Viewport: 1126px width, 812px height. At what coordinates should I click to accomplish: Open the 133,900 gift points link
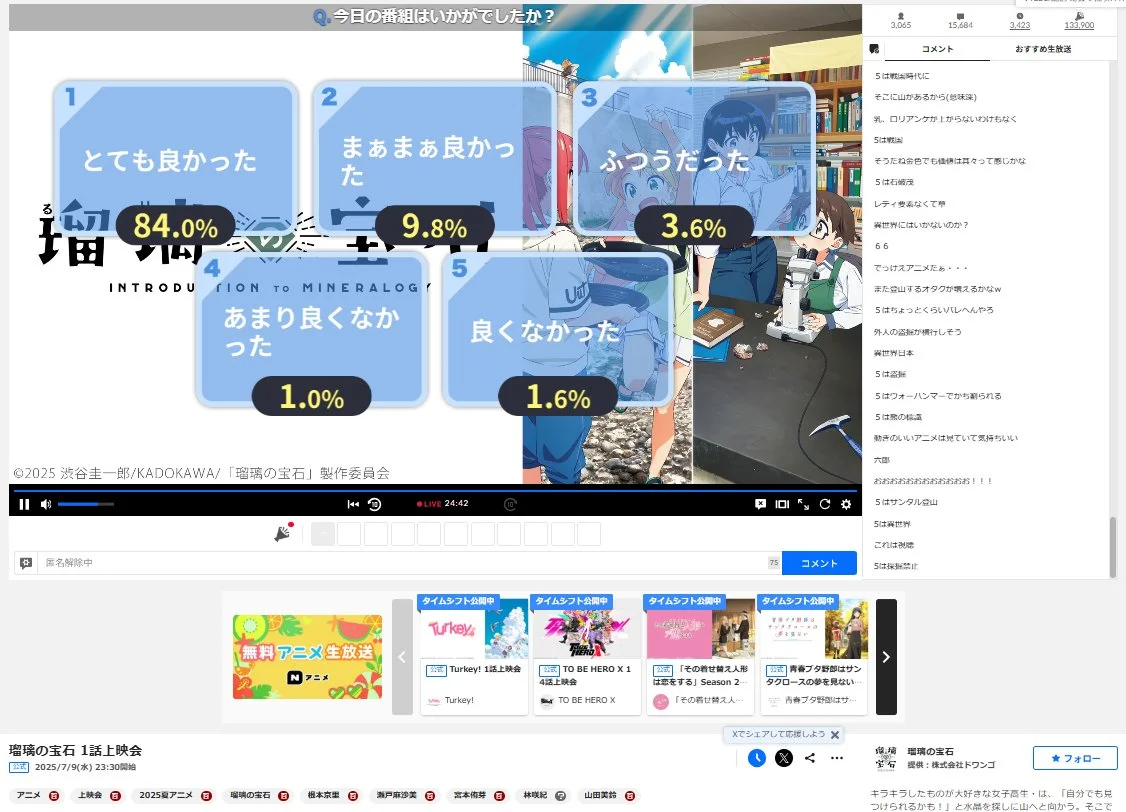[x=1079, y=21]
